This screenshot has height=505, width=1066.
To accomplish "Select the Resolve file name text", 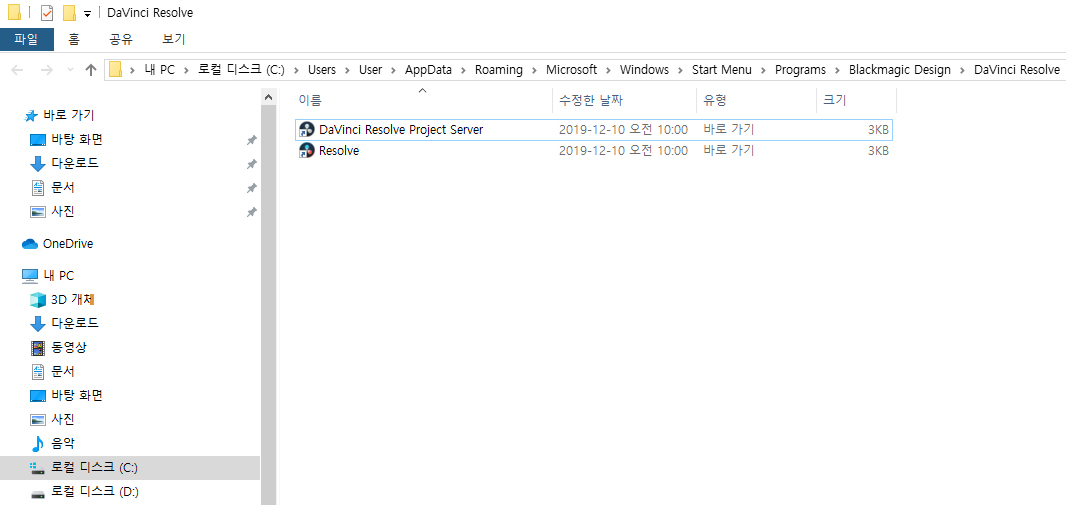I will tap(339, 151).
